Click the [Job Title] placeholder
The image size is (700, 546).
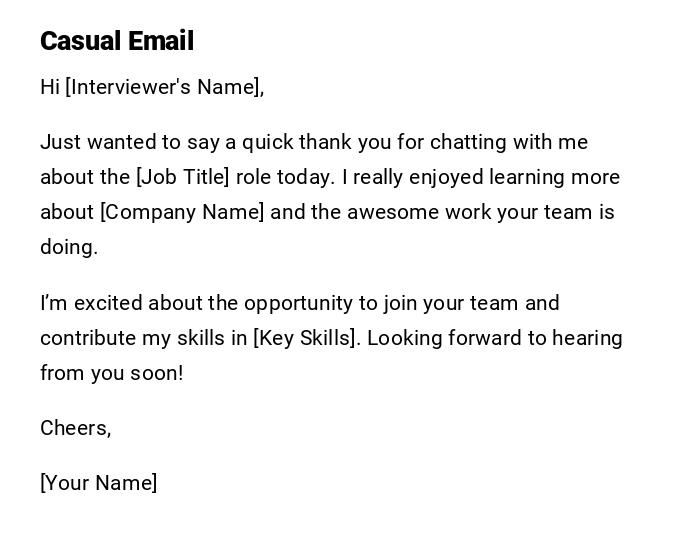[x=182, y=177]
